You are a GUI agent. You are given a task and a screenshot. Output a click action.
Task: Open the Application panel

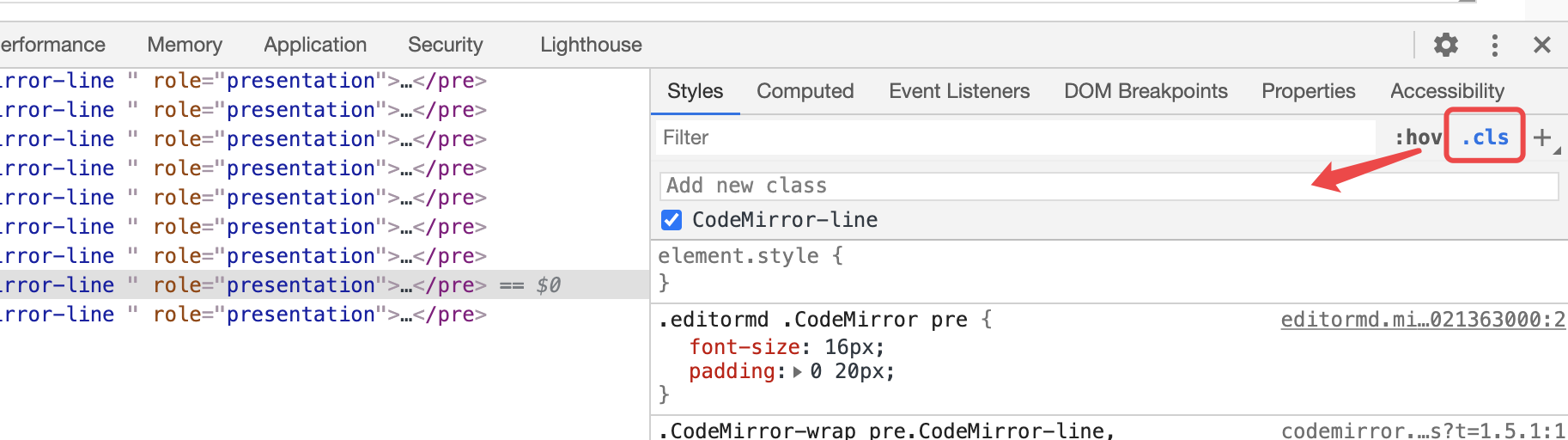(x=315, y=45)
